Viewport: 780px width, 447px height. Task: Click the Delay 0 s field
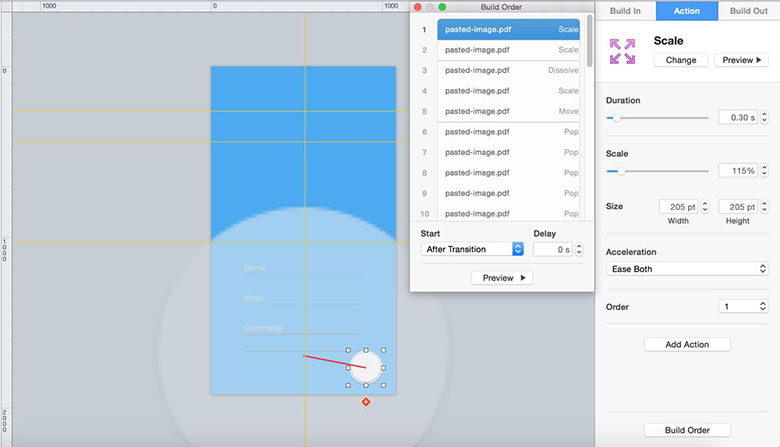tap(553, 249)
